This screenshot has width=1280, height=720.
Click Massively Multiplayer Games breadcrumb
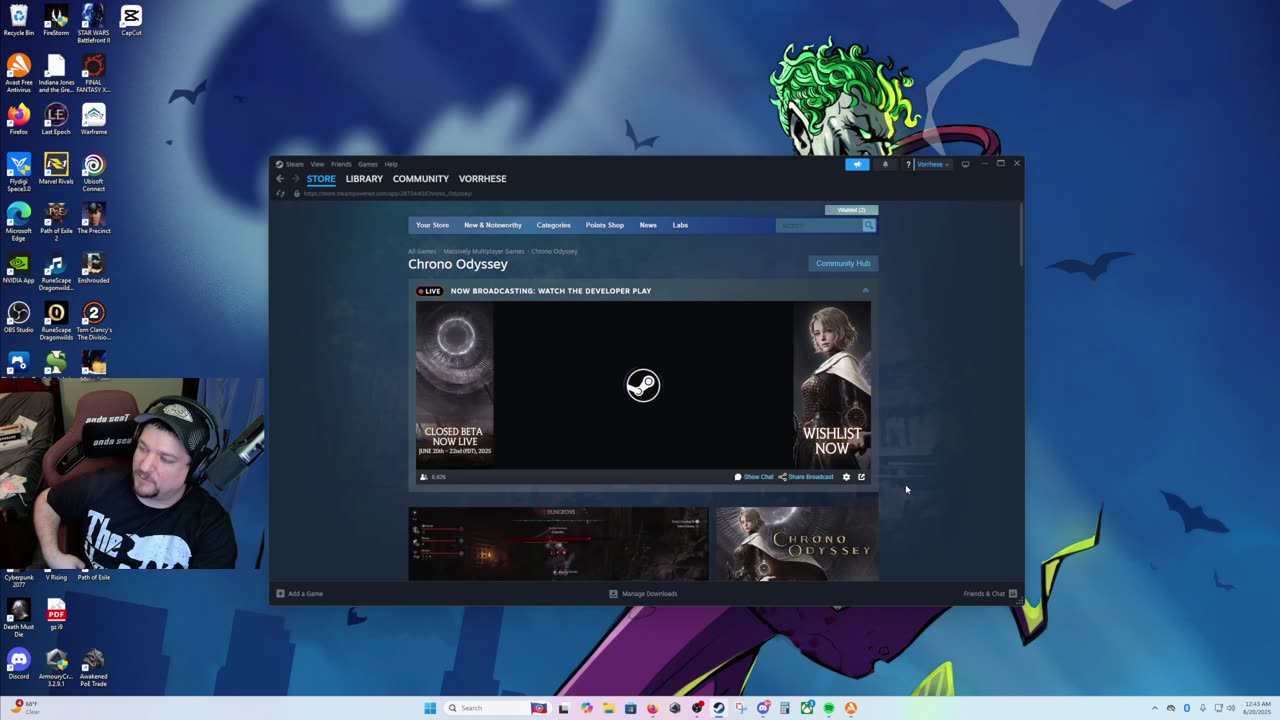point(484,251)
